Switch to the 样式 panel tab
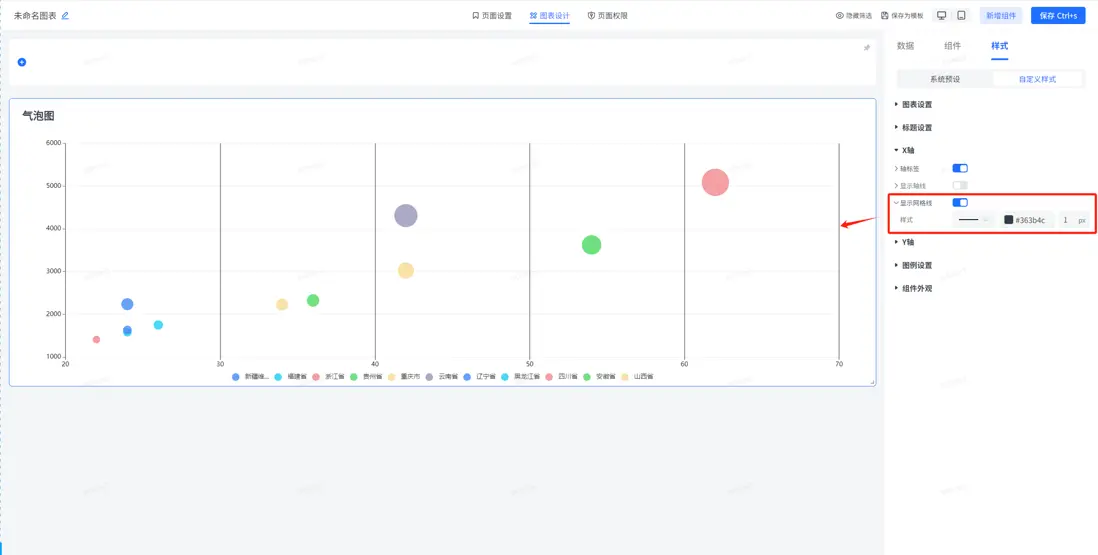The image size is (1098, 555). (x=999, y=46)
